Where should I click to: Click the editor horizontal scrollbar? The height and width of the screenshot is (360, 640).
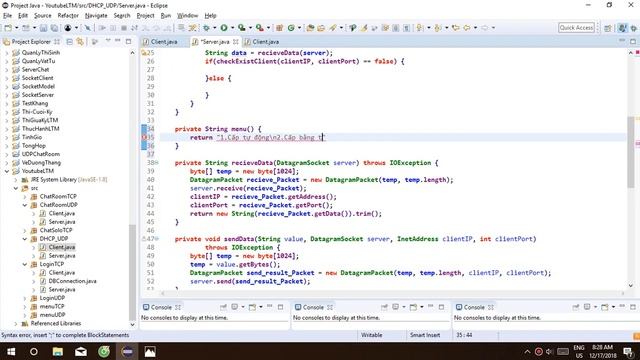(x=392, y=293)
